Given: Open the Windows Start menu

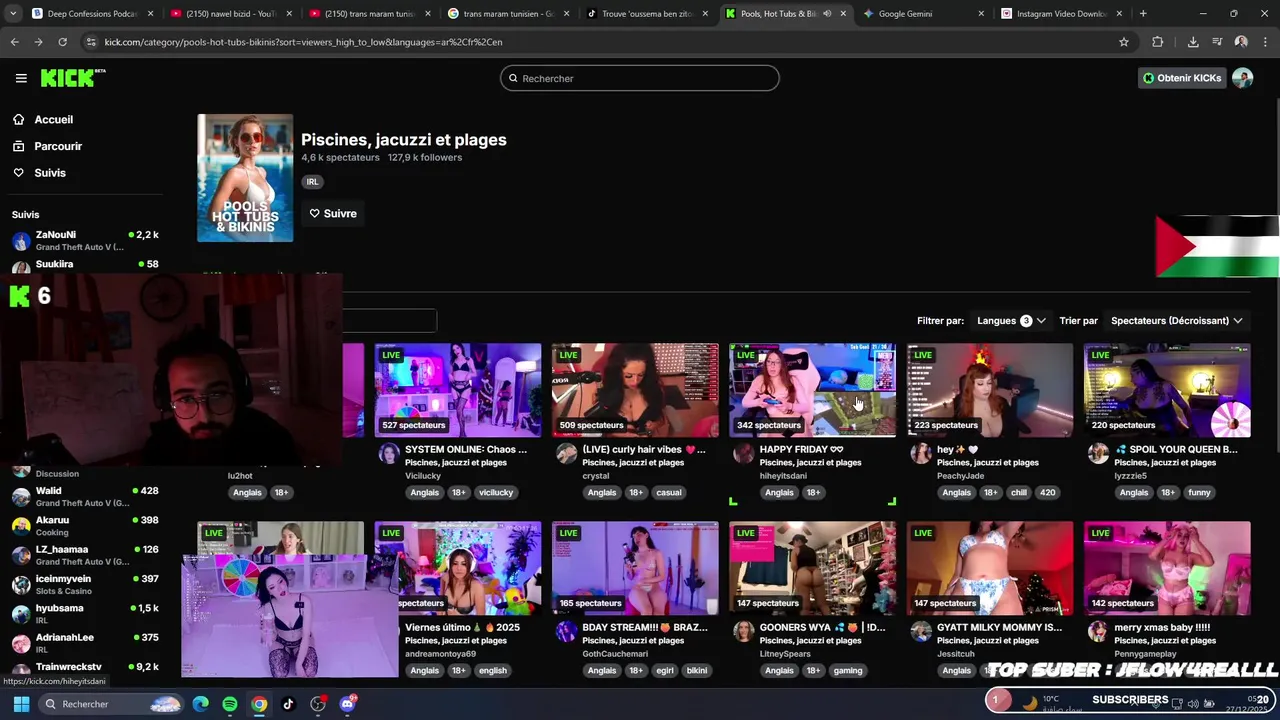Looking at the screenshot, I should (21, 704).
